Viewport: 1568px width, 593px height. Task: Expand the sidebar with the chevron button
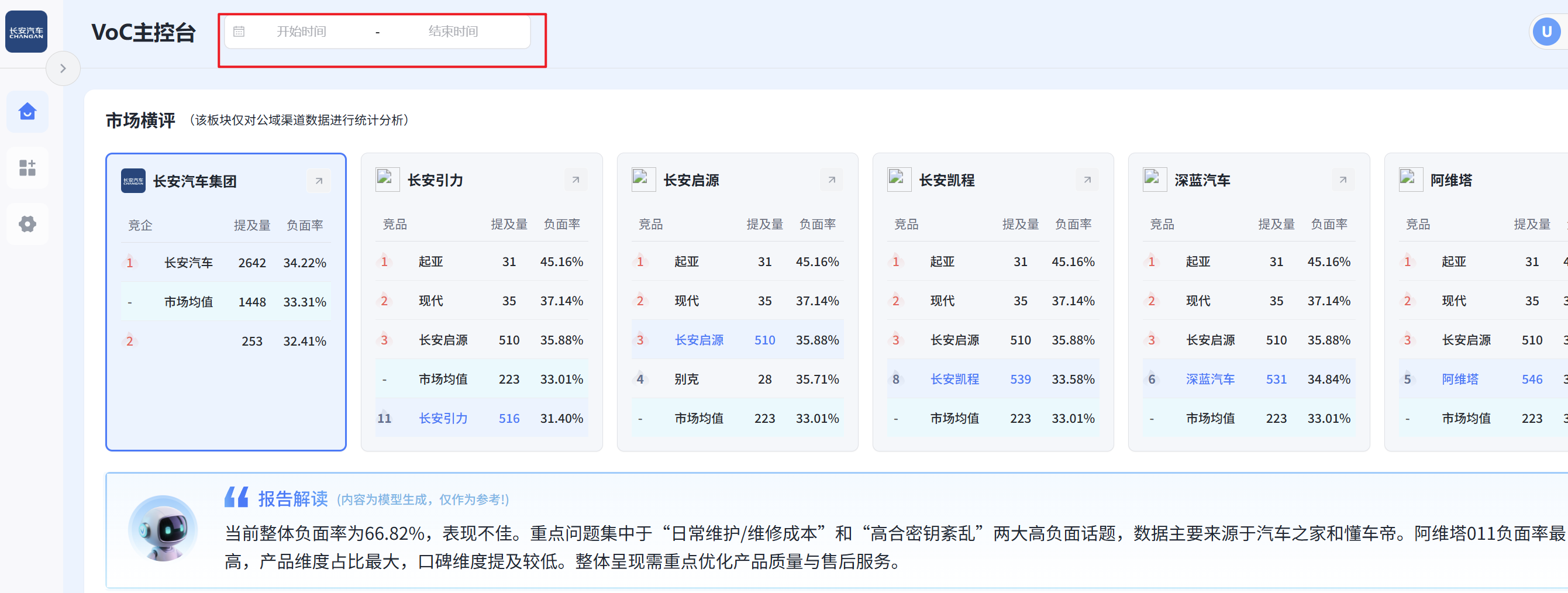[63, 68]
